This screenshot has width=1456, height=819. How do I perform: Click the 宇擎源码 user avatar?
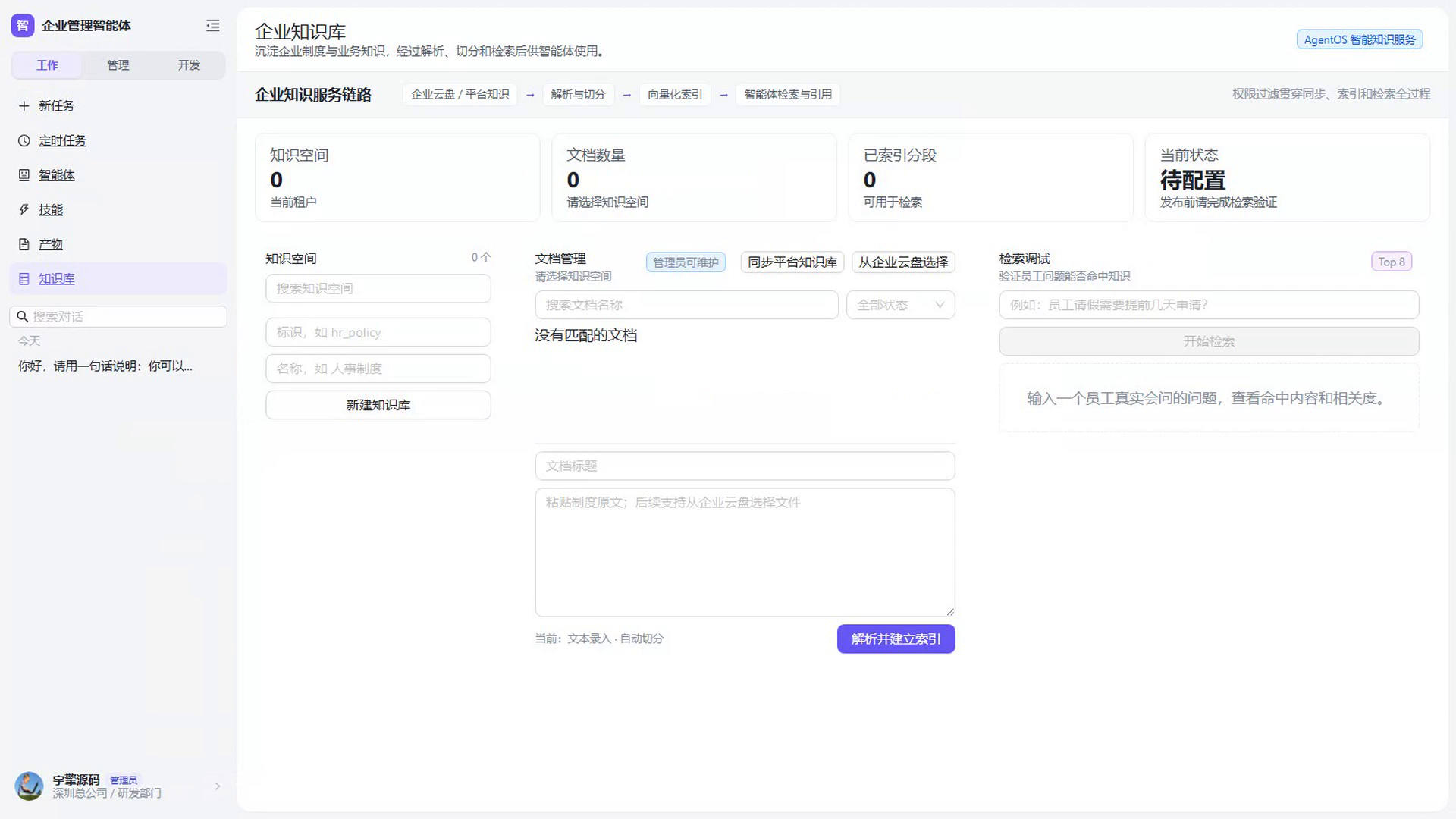click(30, 786)
